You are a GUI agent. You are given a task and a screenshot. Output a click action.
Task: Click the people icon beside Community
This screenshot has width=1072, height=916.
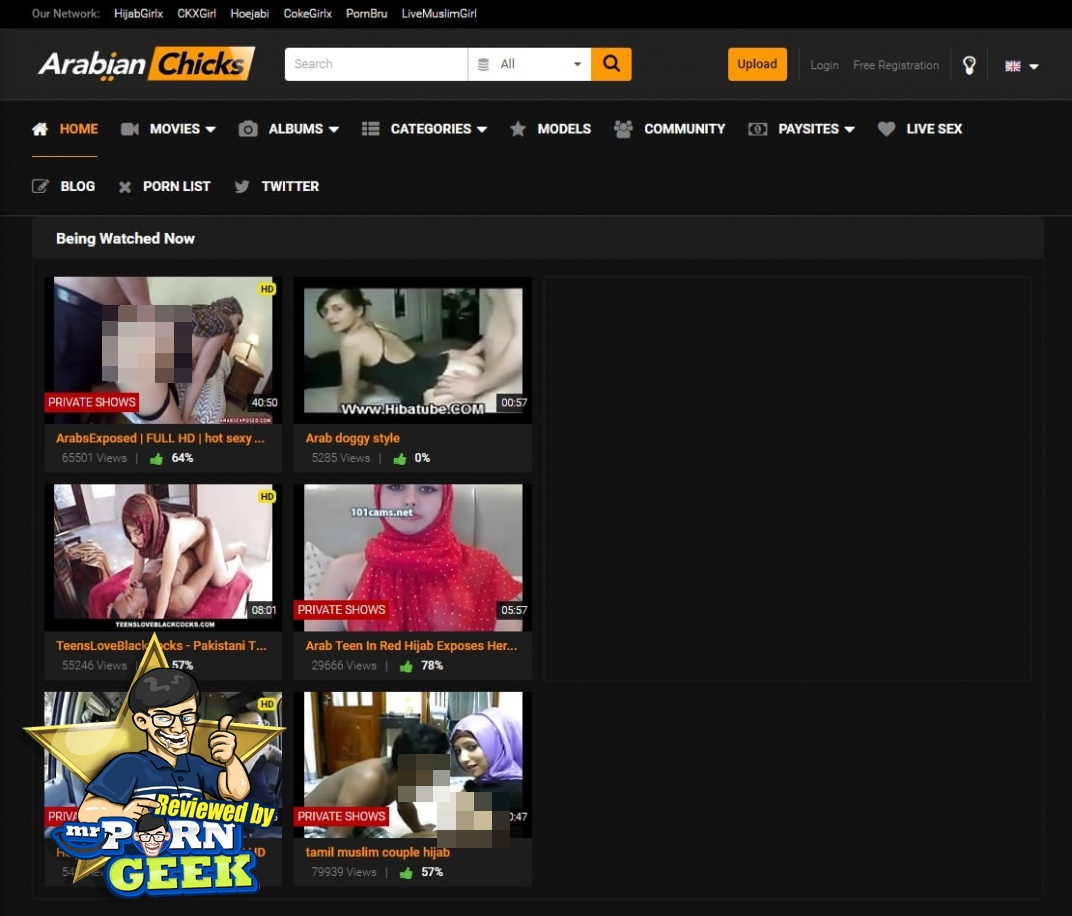(x=623, y=129)
